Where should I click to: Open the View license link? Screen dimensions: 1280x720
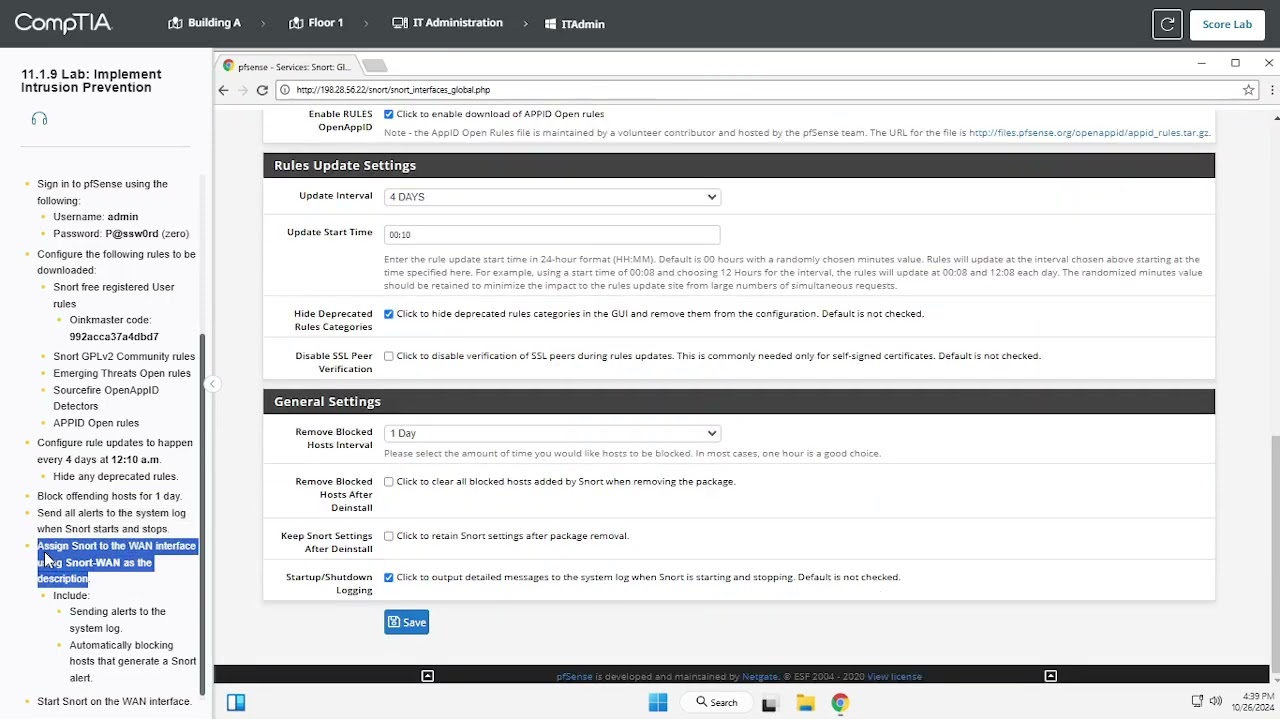[894, 677]
